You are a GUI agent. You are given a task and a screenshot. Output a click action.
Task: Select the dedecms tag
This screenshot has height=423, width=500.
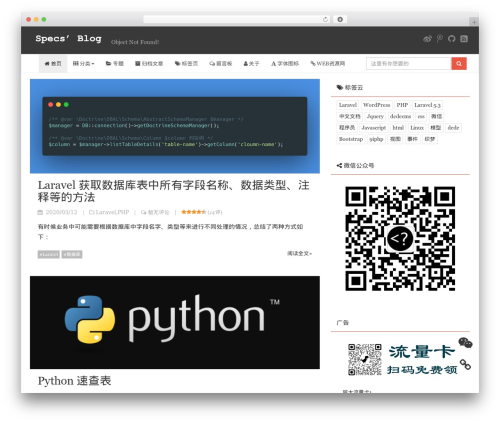coord(400,116)
